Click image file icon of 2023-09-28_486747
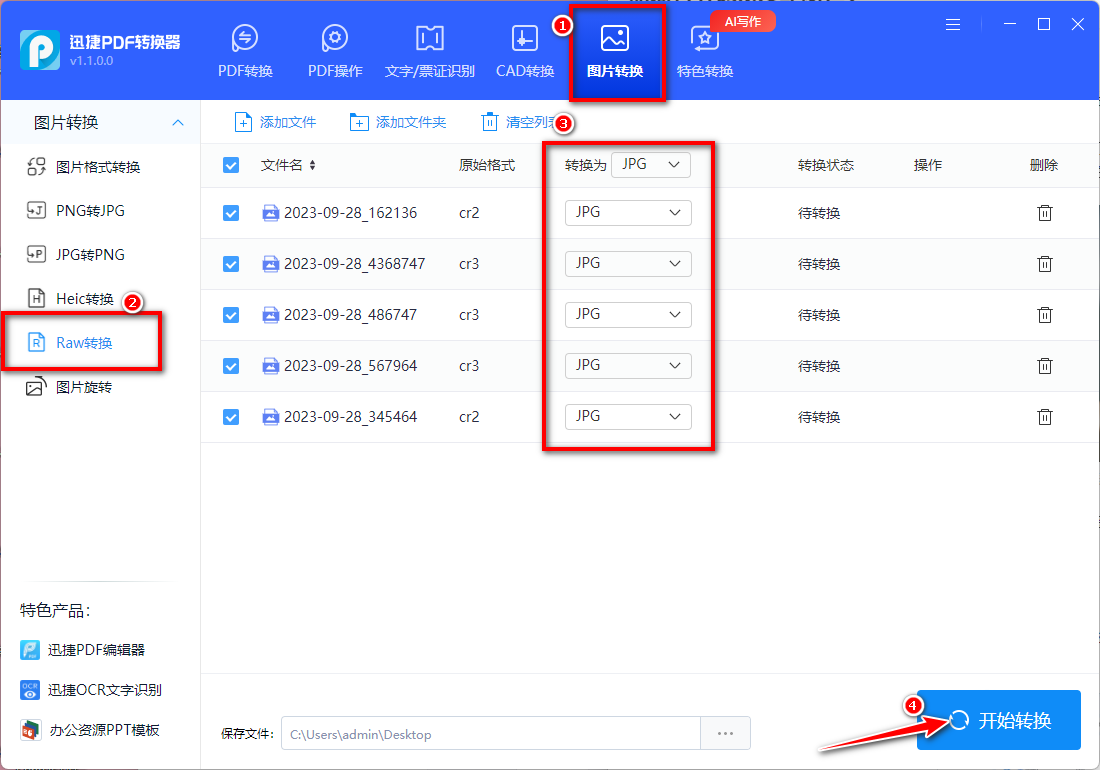Image resolution: width=1100 pixels, height=770 pixels. pos(271,315)
